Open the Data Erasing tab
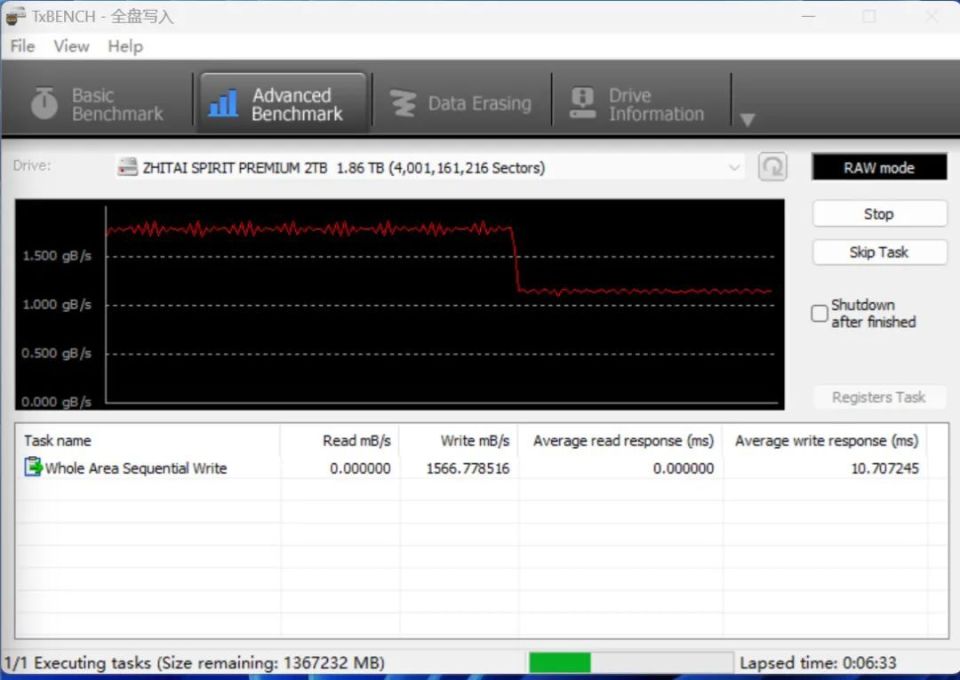 tap(462, 103)
